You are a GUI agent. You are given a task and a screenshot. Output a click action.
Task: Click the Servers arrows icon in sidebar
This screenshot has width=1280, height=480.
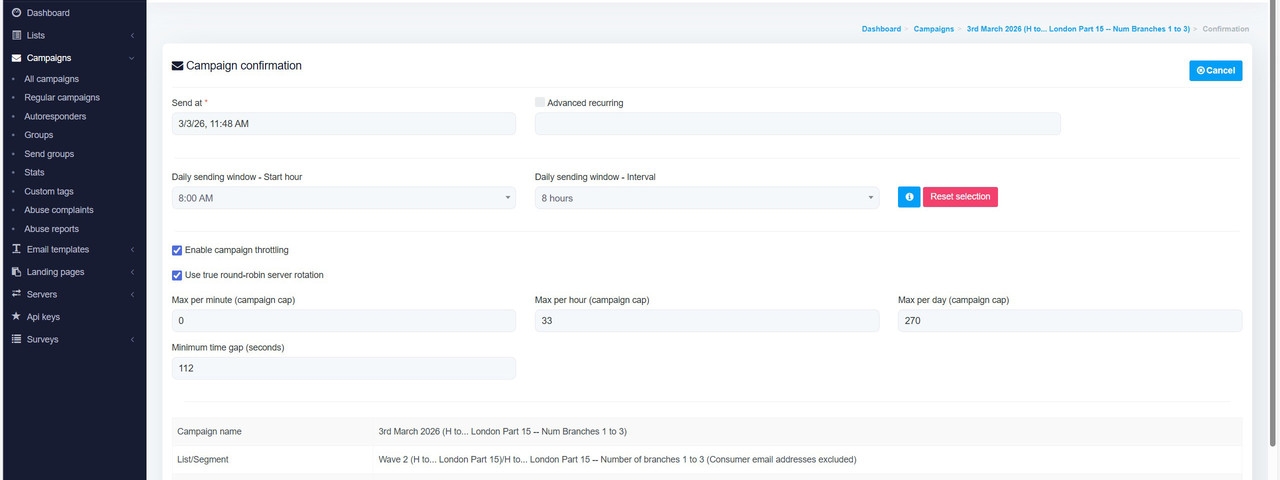click(x=16, y=294)
